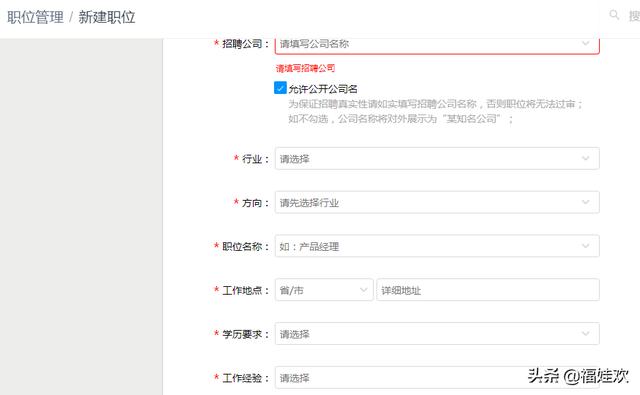Viewport: 640px width, 395px height.
Task: Focus the 请填写公司名称 company field
Action: tap(437, 44)
